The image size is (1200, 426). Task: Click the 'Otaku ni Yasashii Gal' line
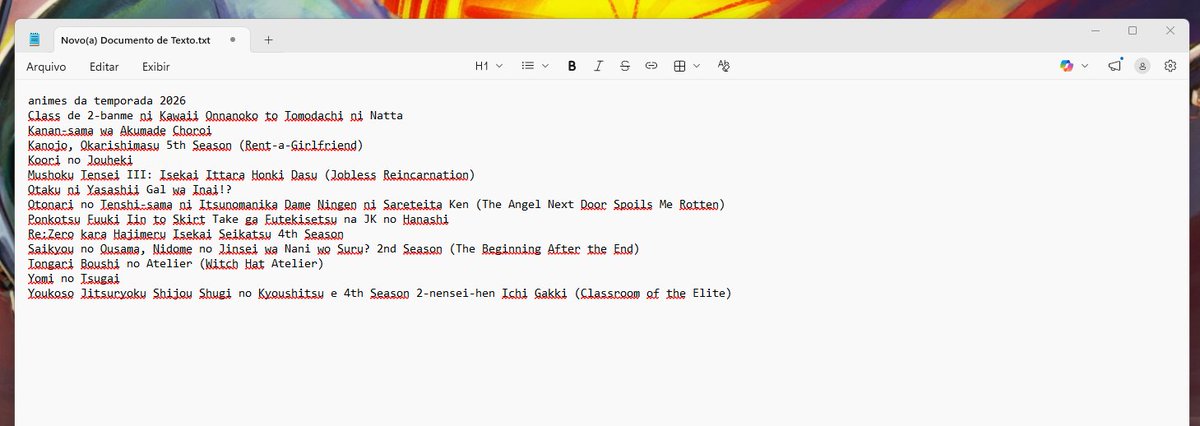(130, 189)
